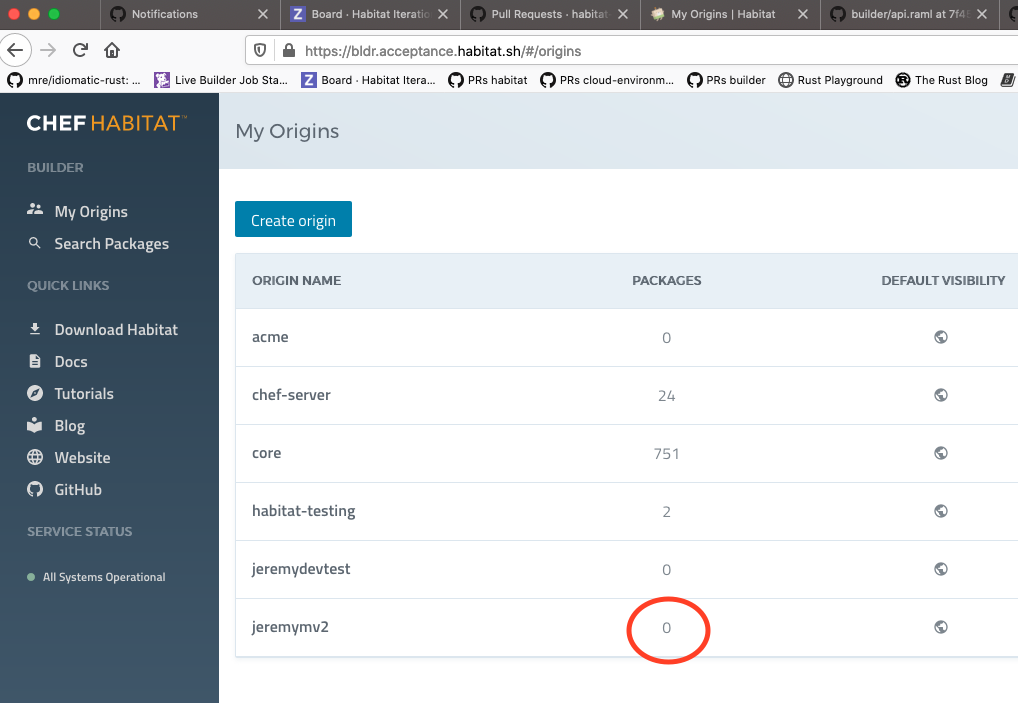Toggle visibility globe for jeremymv2 origin

pos(940,626)
